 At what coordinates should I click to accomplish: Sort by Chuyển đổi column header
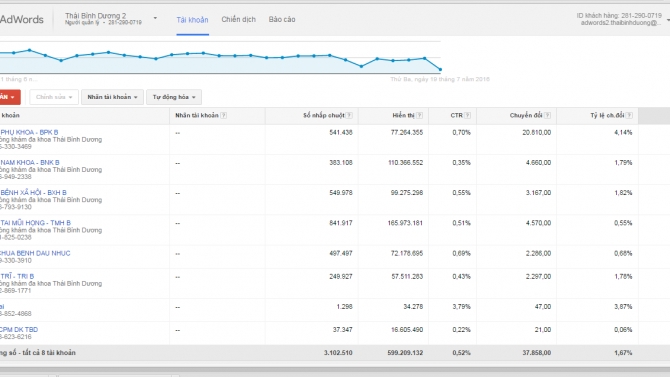pos(526,115)
